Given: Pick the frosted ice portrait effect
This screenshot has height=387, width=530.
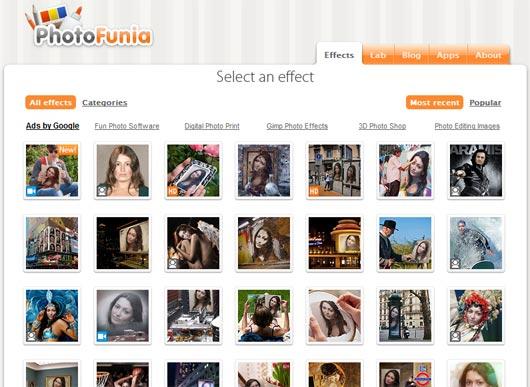Looking at the screenshot, I should click(x=476, y=243).
